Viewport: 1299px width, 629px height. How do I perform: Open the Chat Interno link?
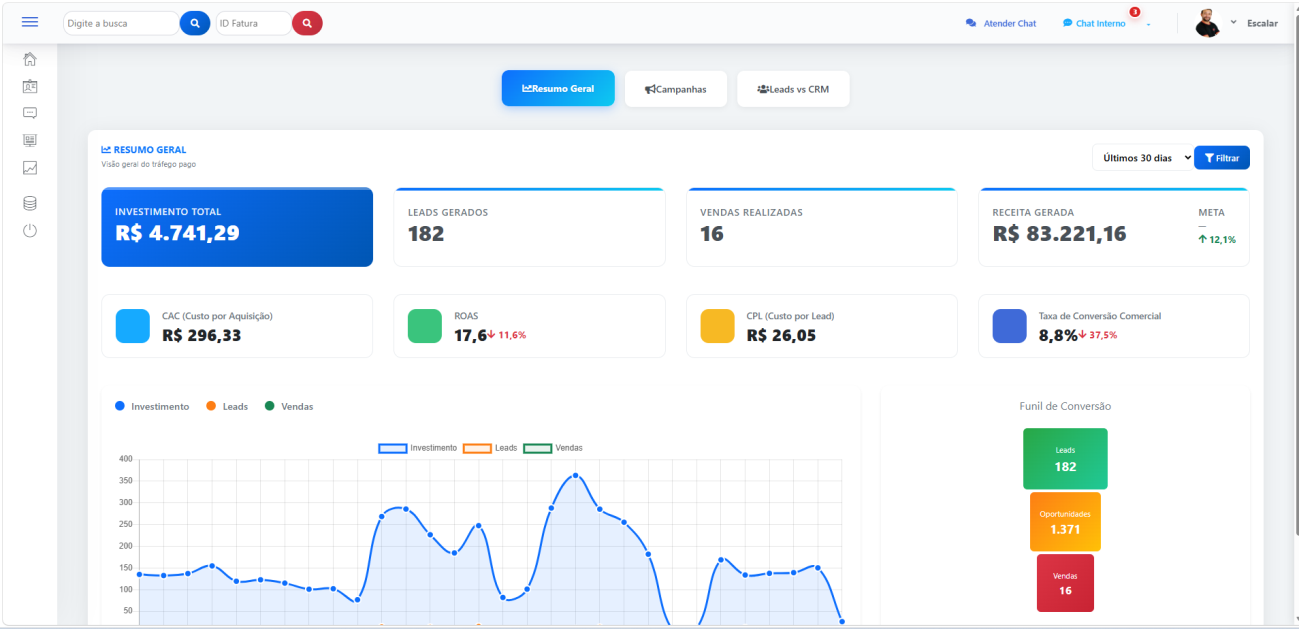click(x=1094, y=23)
